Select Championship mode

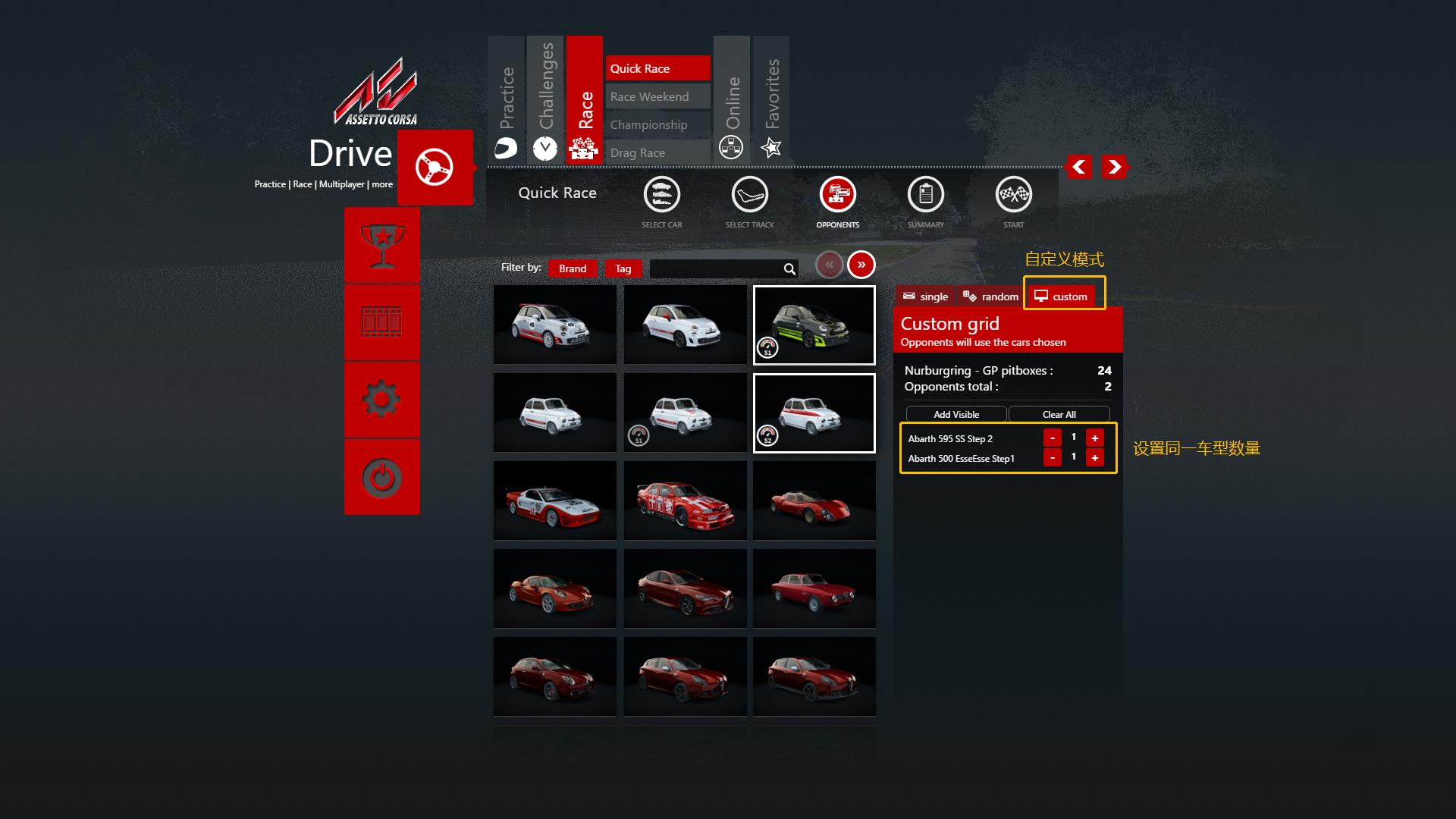[658, 124]
